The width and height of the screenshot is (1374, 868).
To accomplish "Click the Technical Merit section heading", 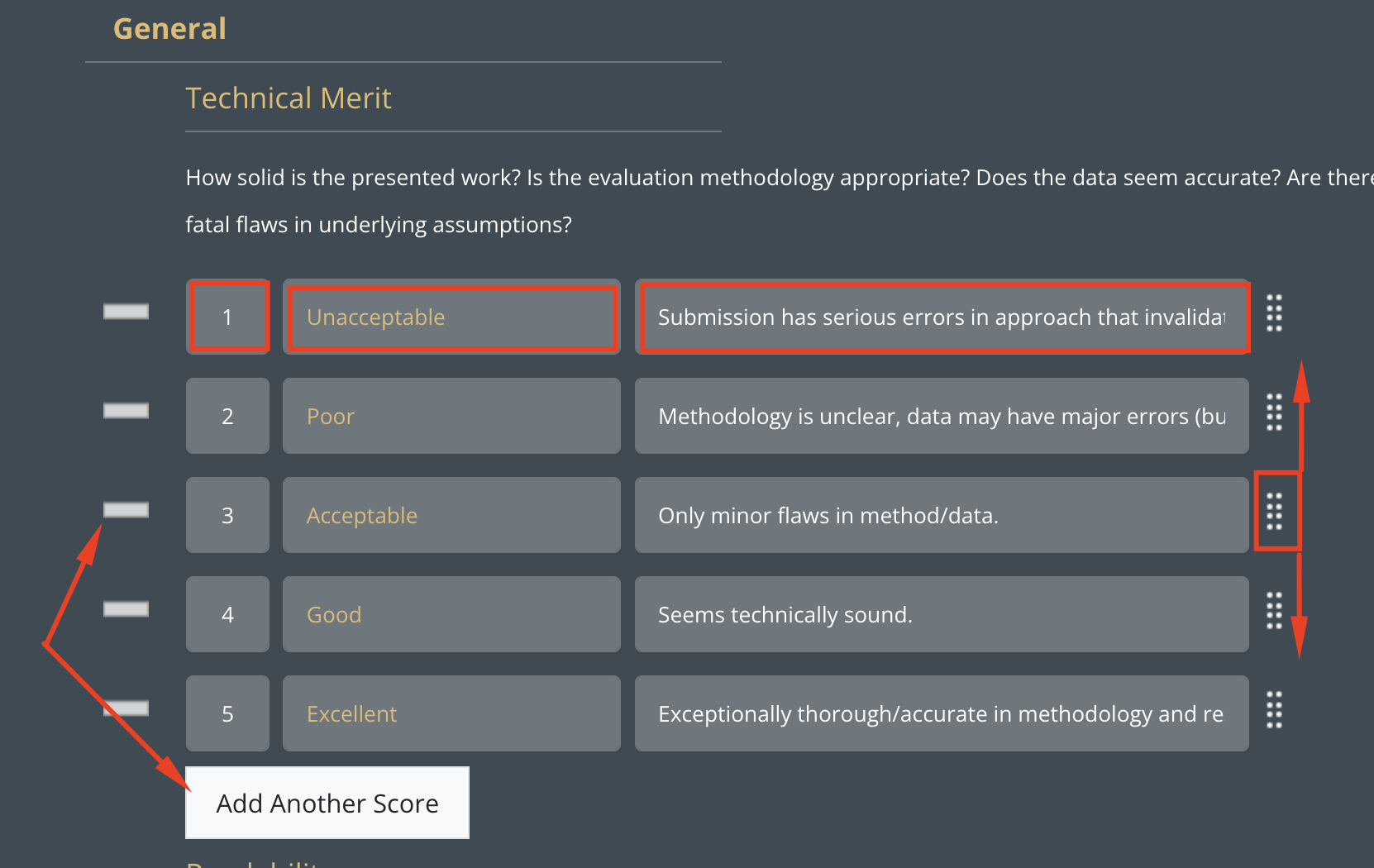I will [289, 98].
